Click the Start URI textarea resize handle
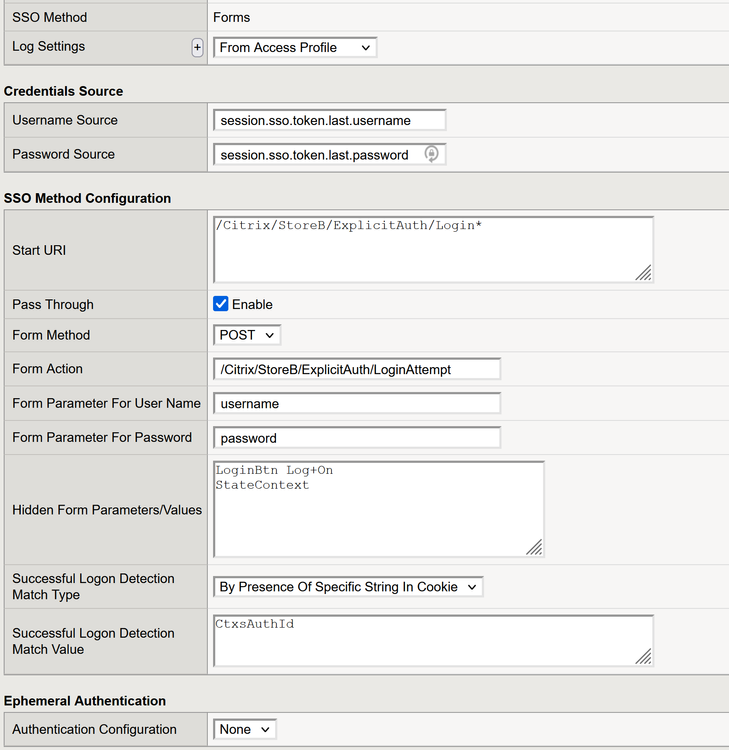Image resolution: width=729 pixels, height=750 pixels. coord(644,272)
